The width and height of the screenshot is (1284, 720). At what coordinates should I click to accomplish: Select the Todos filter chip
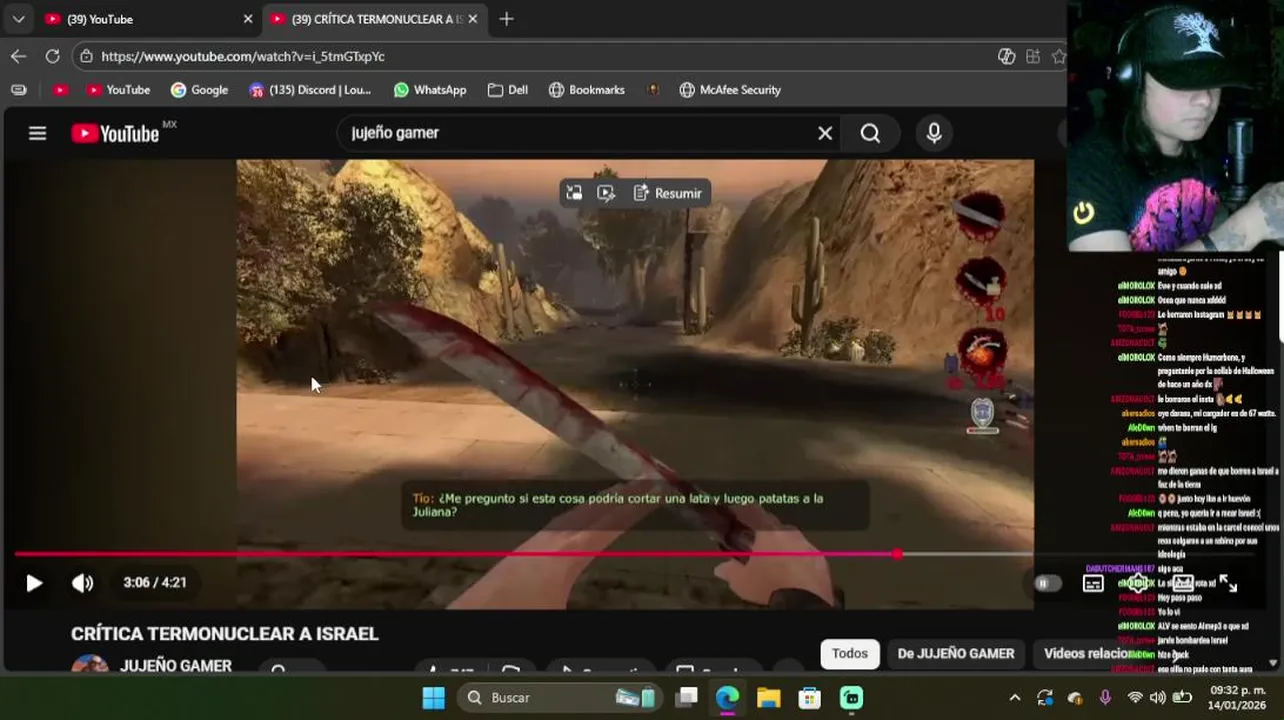click(850, 653)
